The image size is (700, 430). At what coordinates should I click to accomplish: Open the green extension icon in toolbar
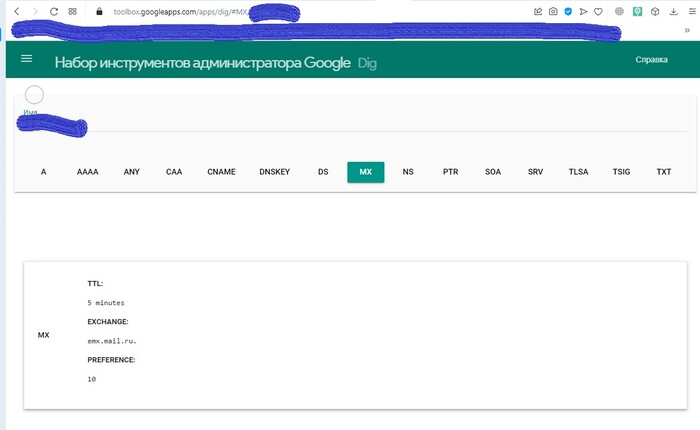click(638, 12)
